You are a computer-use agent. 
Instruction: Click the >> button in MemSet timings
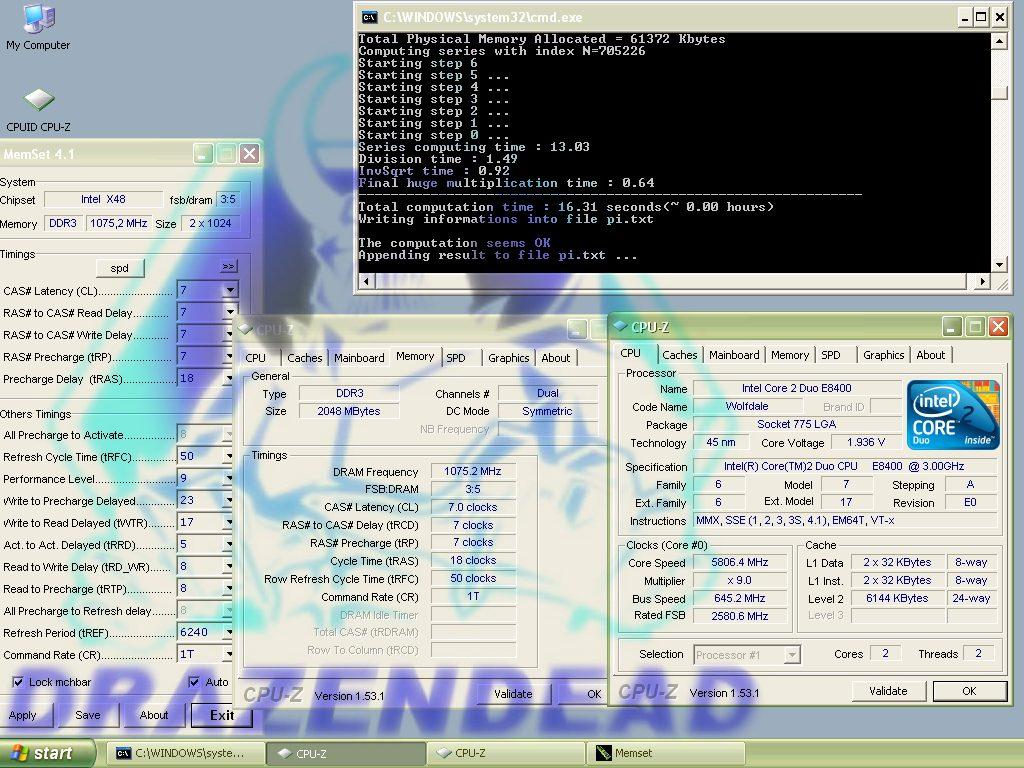(228, 266)
